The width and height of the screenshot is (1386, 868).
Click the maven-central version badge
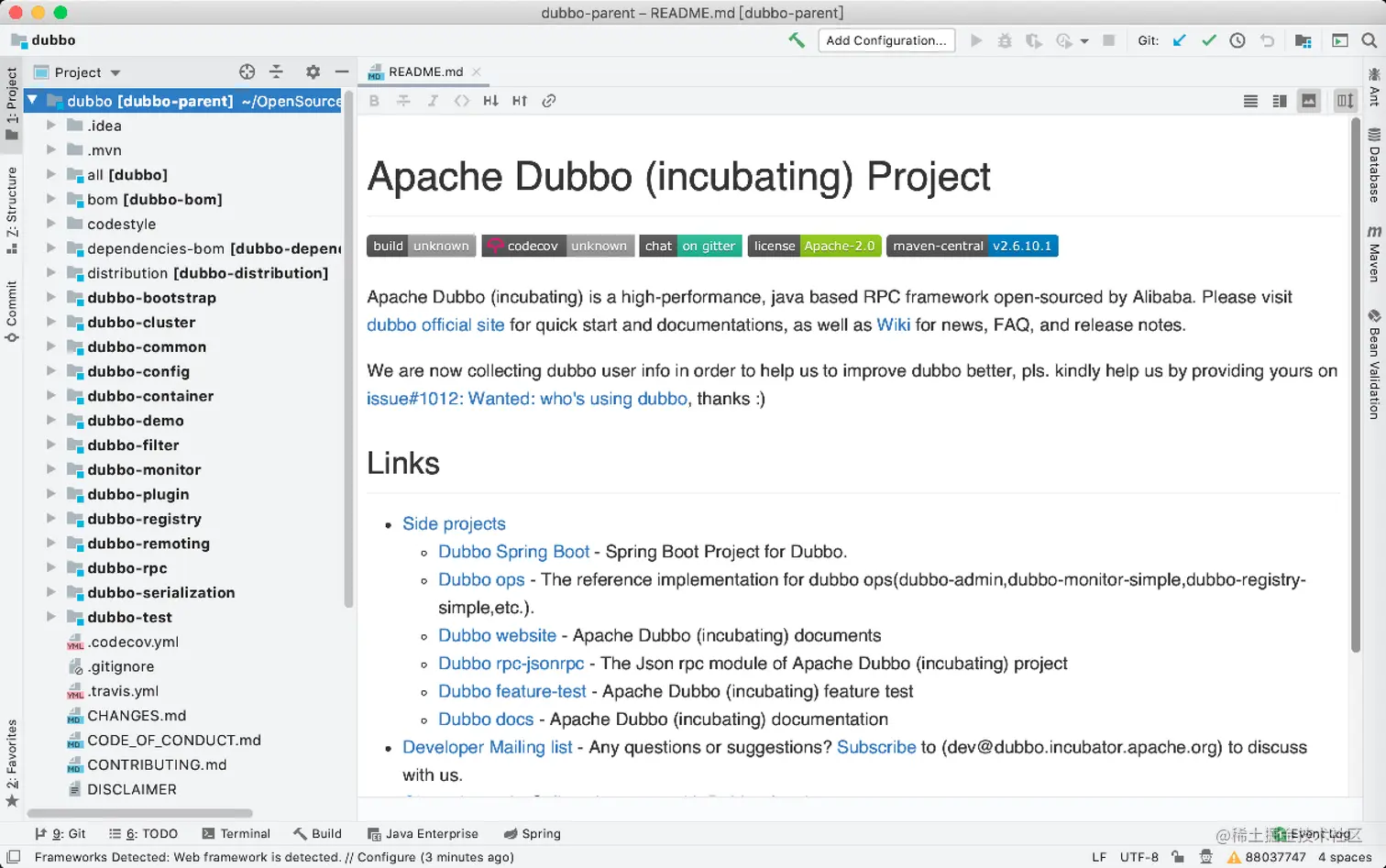pos(972,246)
